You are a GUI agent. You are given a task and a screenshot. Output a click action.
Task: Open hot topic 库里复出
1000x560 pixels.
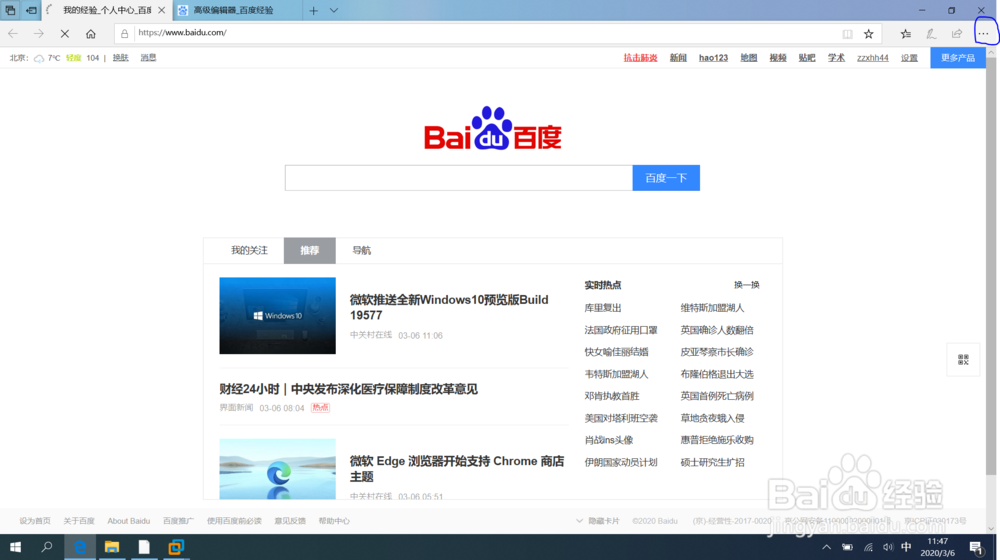tap(603, 308)
